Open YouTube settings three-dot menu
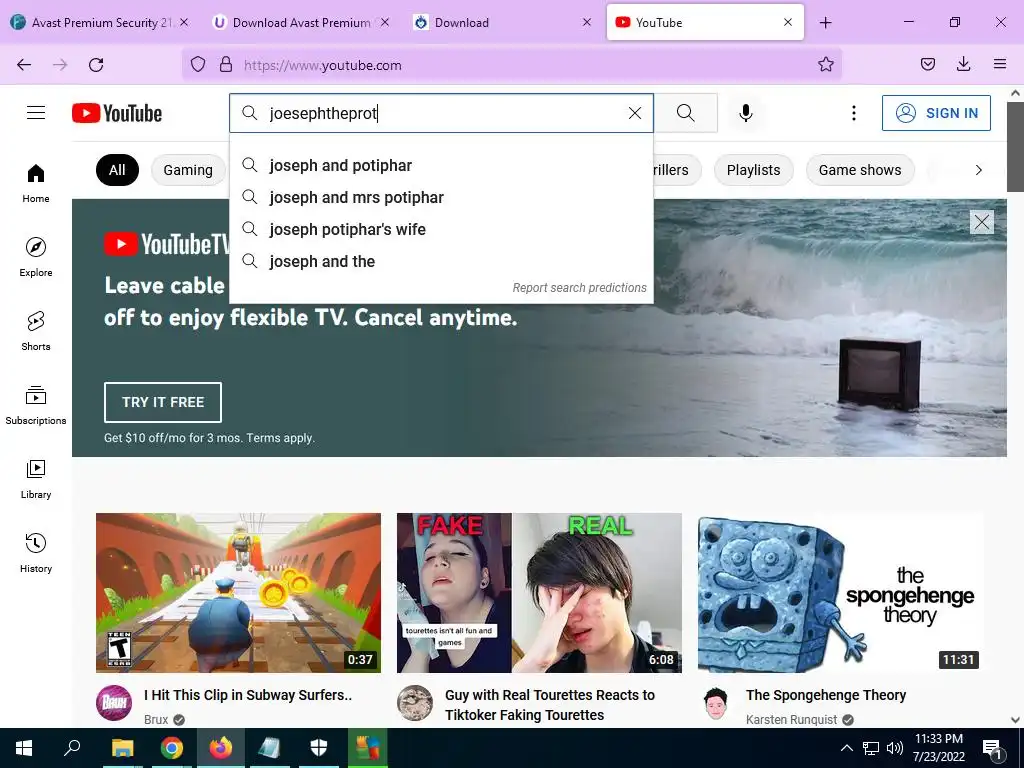The width and height of the screenshot is (1024, 768). point(854,113)
